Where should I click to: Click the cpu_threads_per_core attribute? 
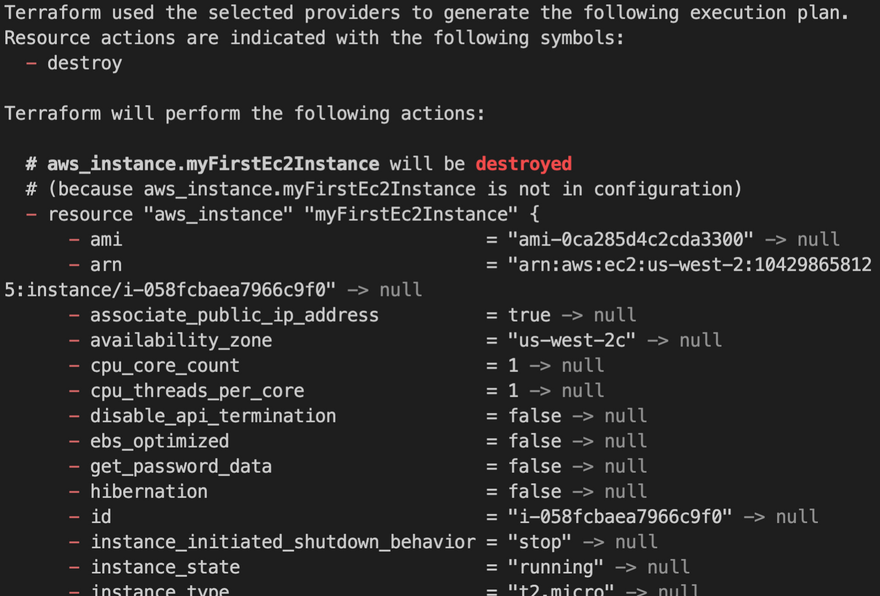tap(198, 391)
